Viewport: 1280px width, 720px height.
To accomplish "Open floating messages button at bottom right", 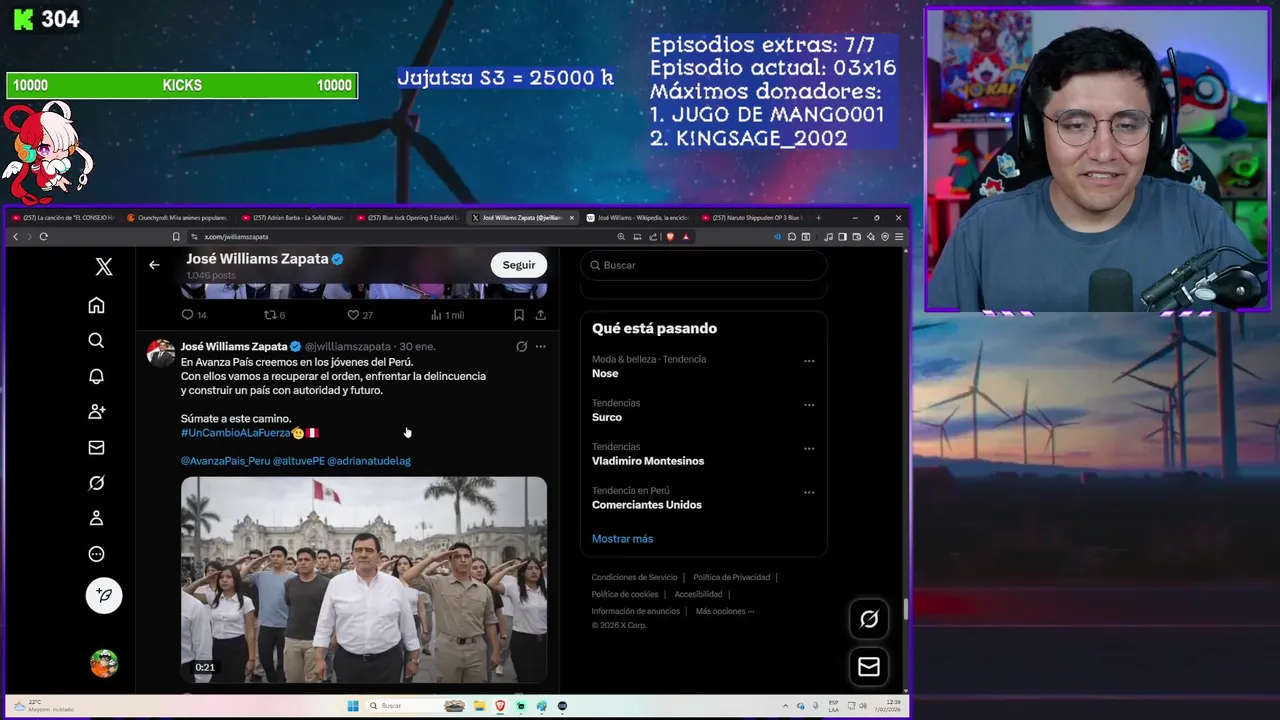I will [869, 667].
